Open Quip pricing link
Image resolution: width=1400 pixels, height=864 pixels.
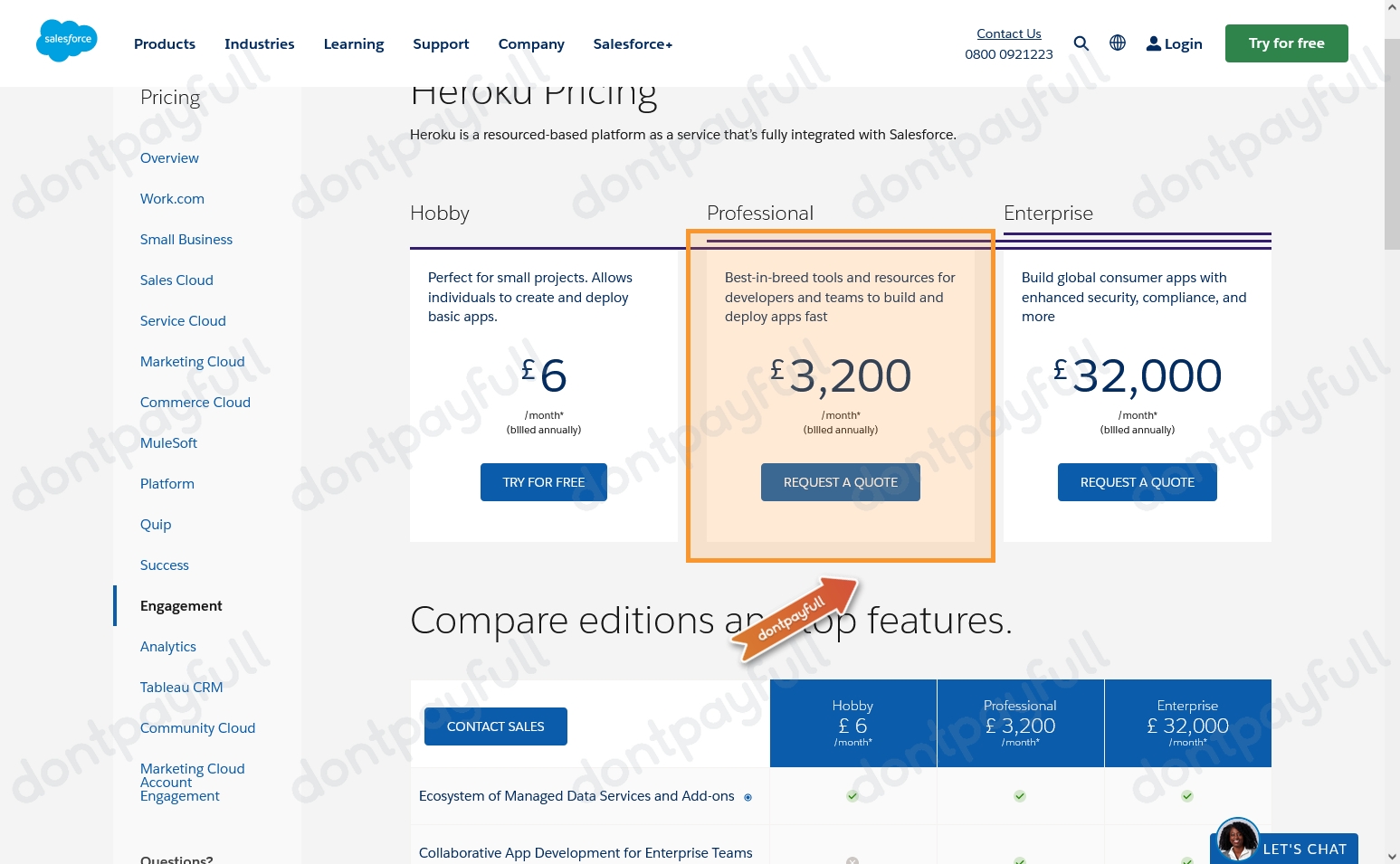click(156, 525)
